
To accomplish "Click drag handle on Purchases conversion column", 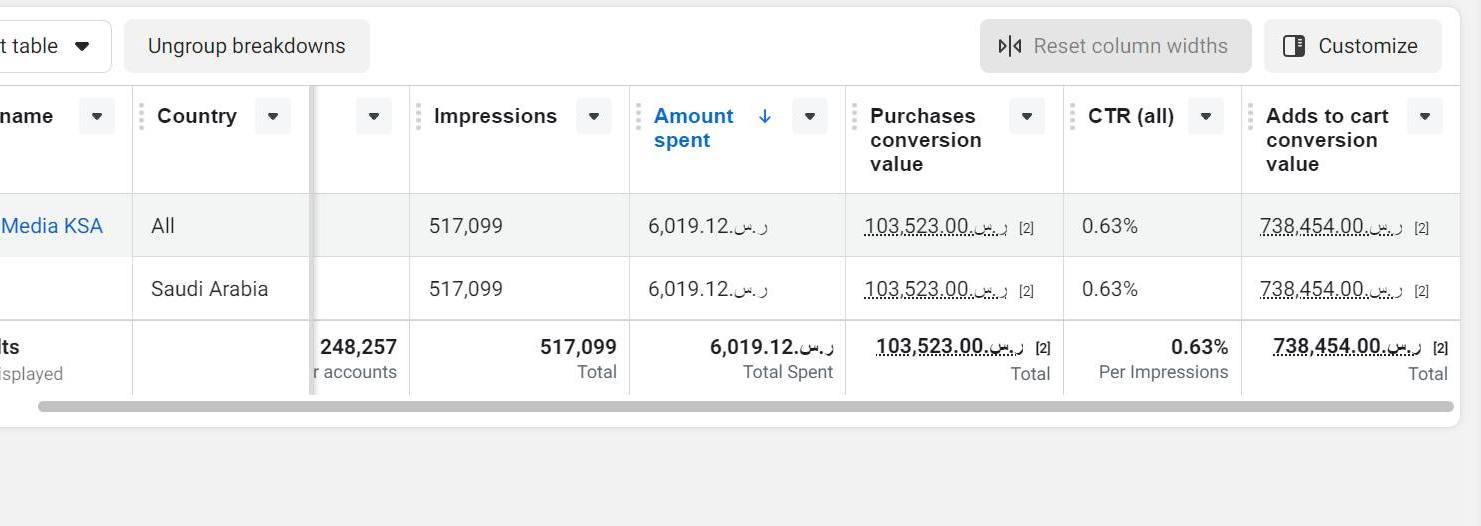I will pos(854,116).
